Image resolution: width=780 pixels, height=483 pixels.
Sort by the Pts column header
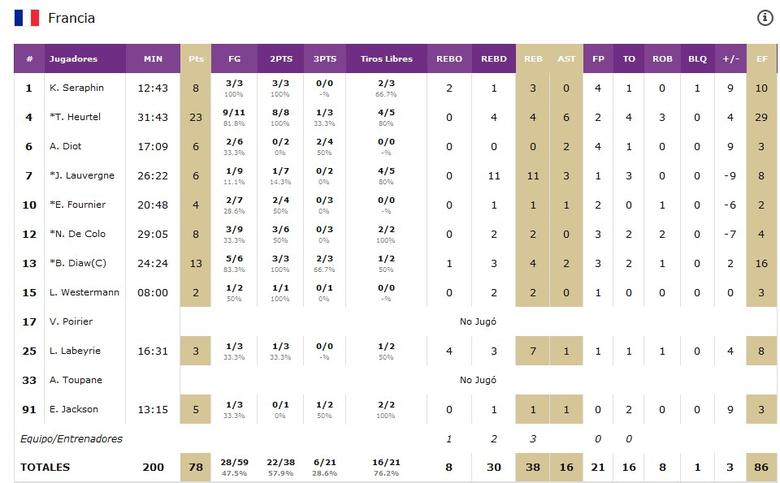(x=196, y=59)
